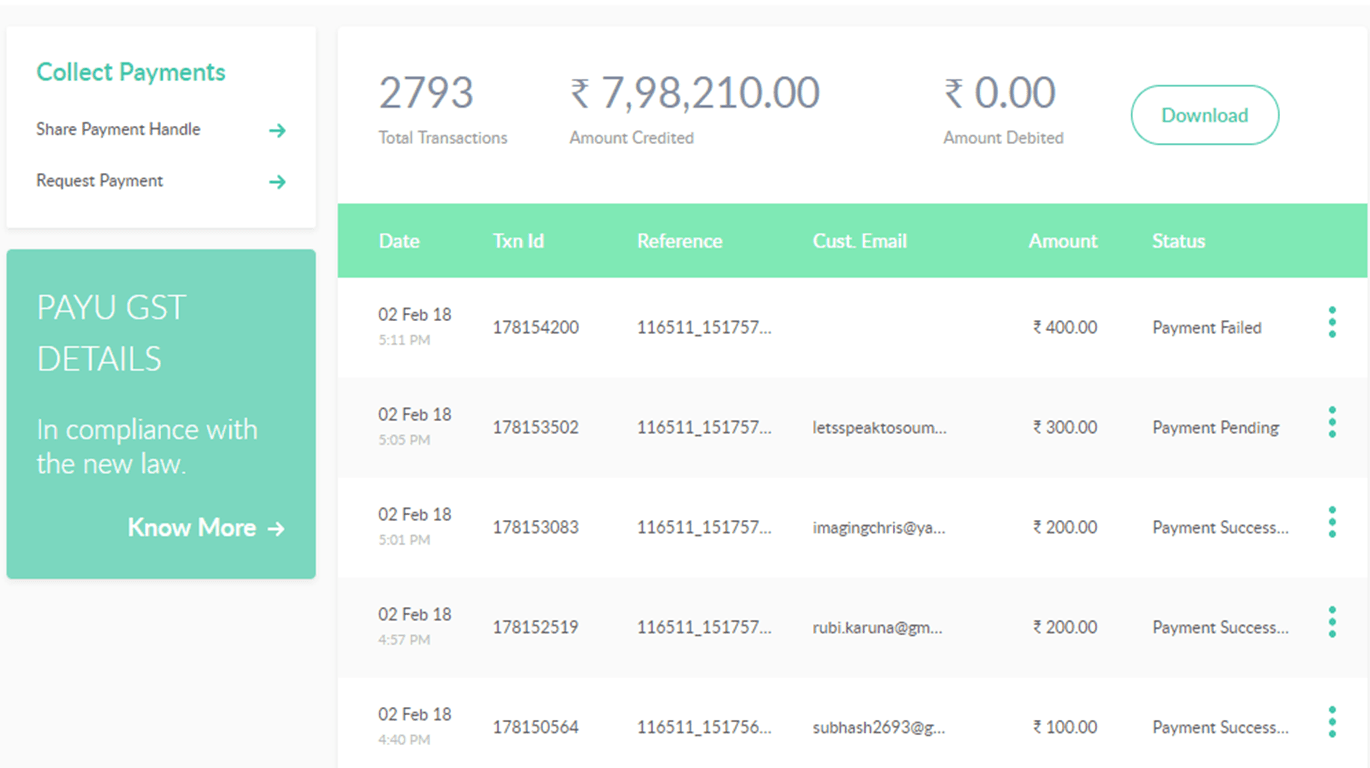Select transaction ID 178152519
The height and width of the screenshot is (768, 1370).
pyautogui.click(x=535, y=627)
